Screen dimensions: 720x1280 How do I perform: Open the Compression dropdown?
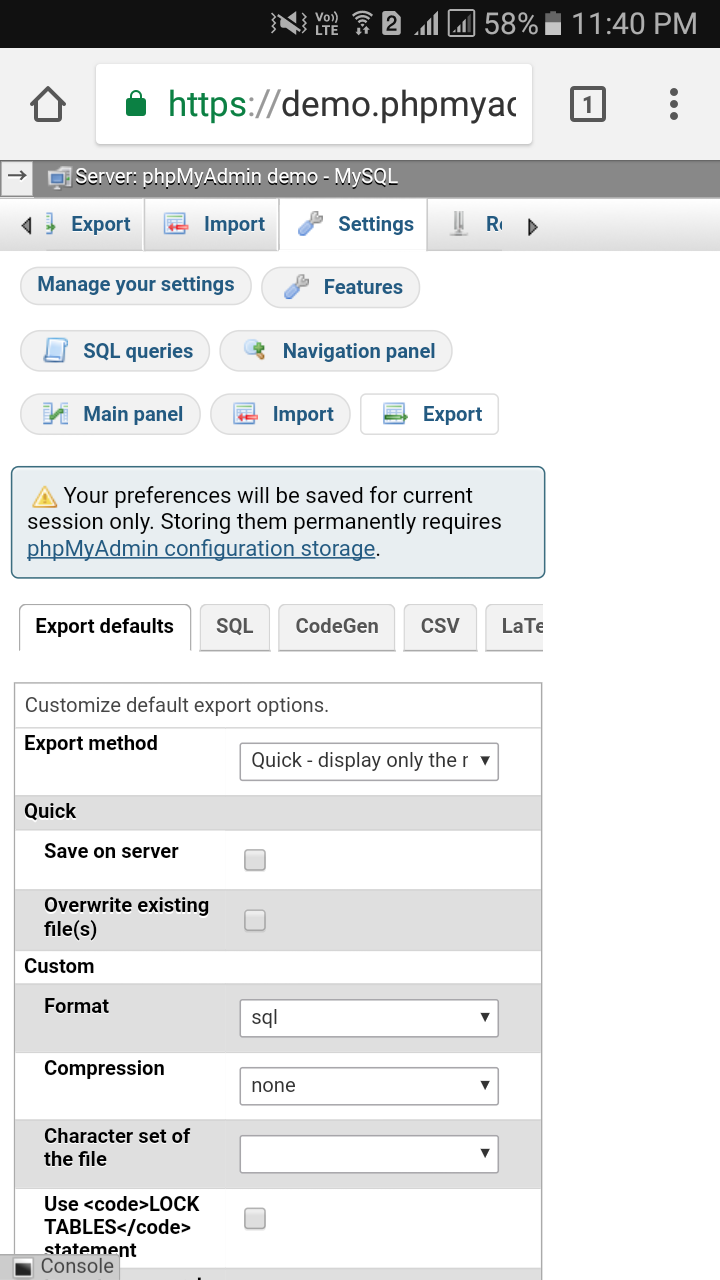368,1085
